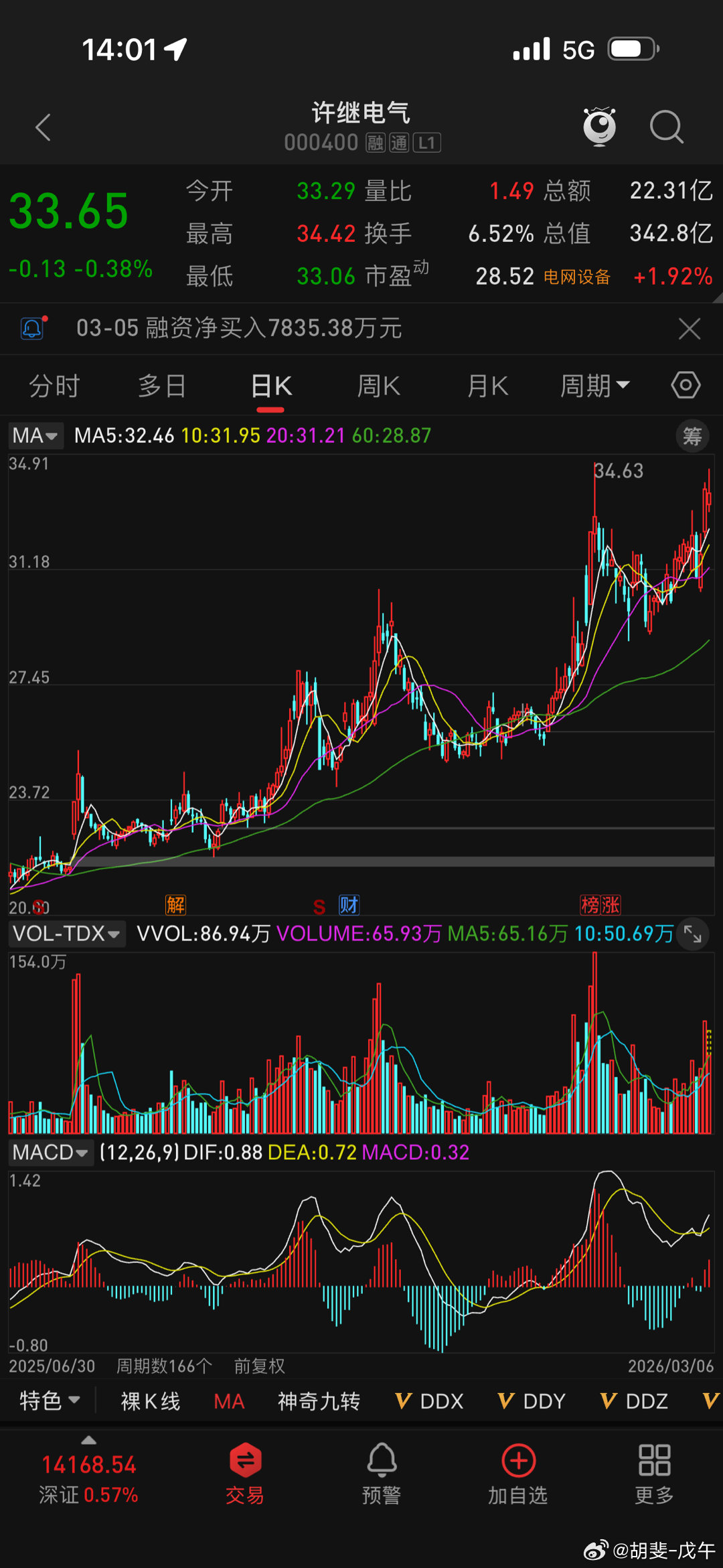Tap the VOLUME:65.93万 value
The height and width of the screenshot is (1568, 723).
tap(359, 933)
